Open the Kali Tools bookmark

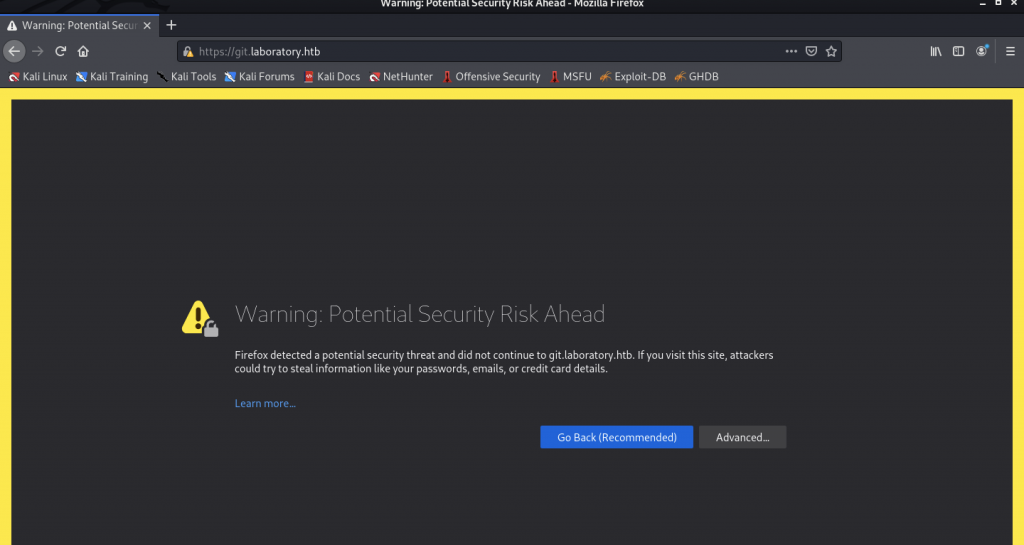coord(186,76)
